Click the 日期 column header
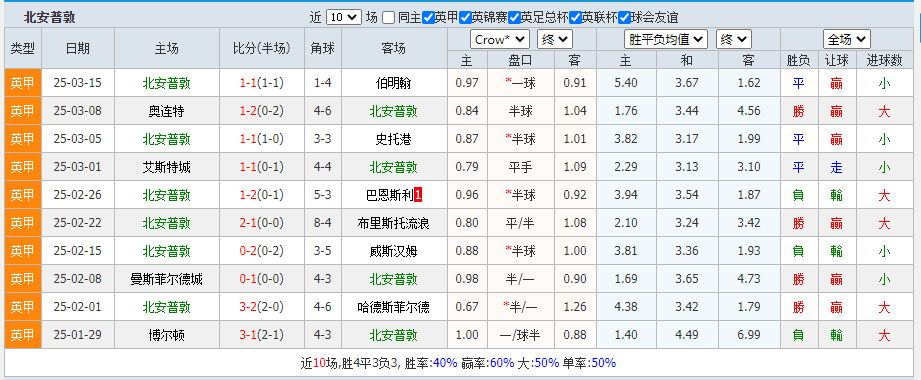921x380 pixels. tap(78, 49)
